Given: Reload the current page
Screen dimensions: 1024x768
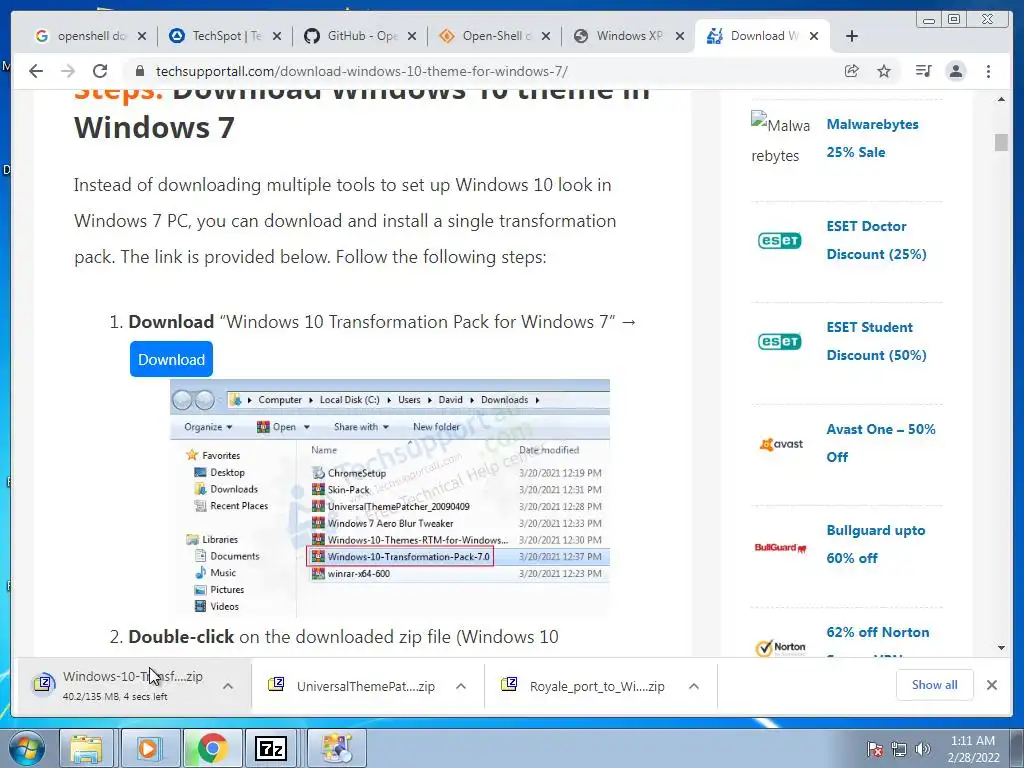Looking at the screenshot, I should 100,71.
